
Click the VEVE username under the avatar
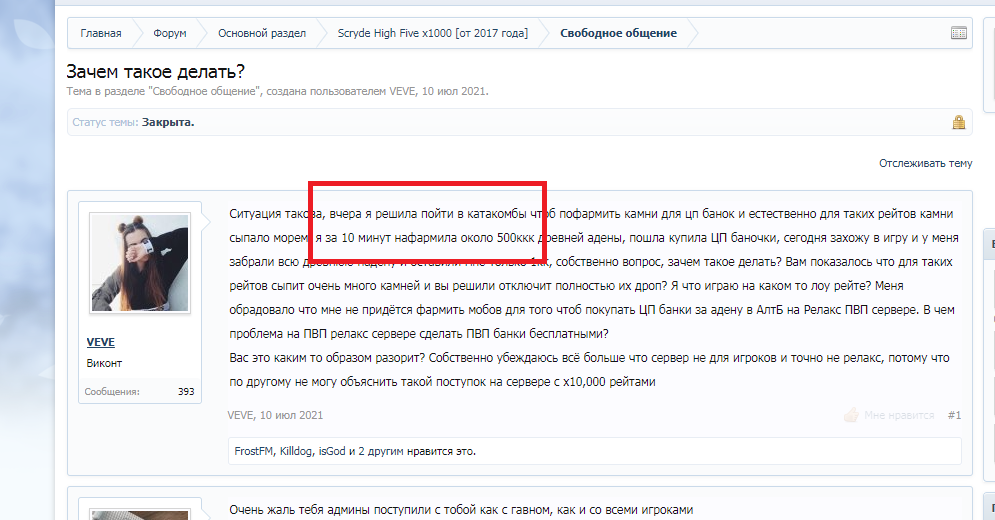coord(100,343)
